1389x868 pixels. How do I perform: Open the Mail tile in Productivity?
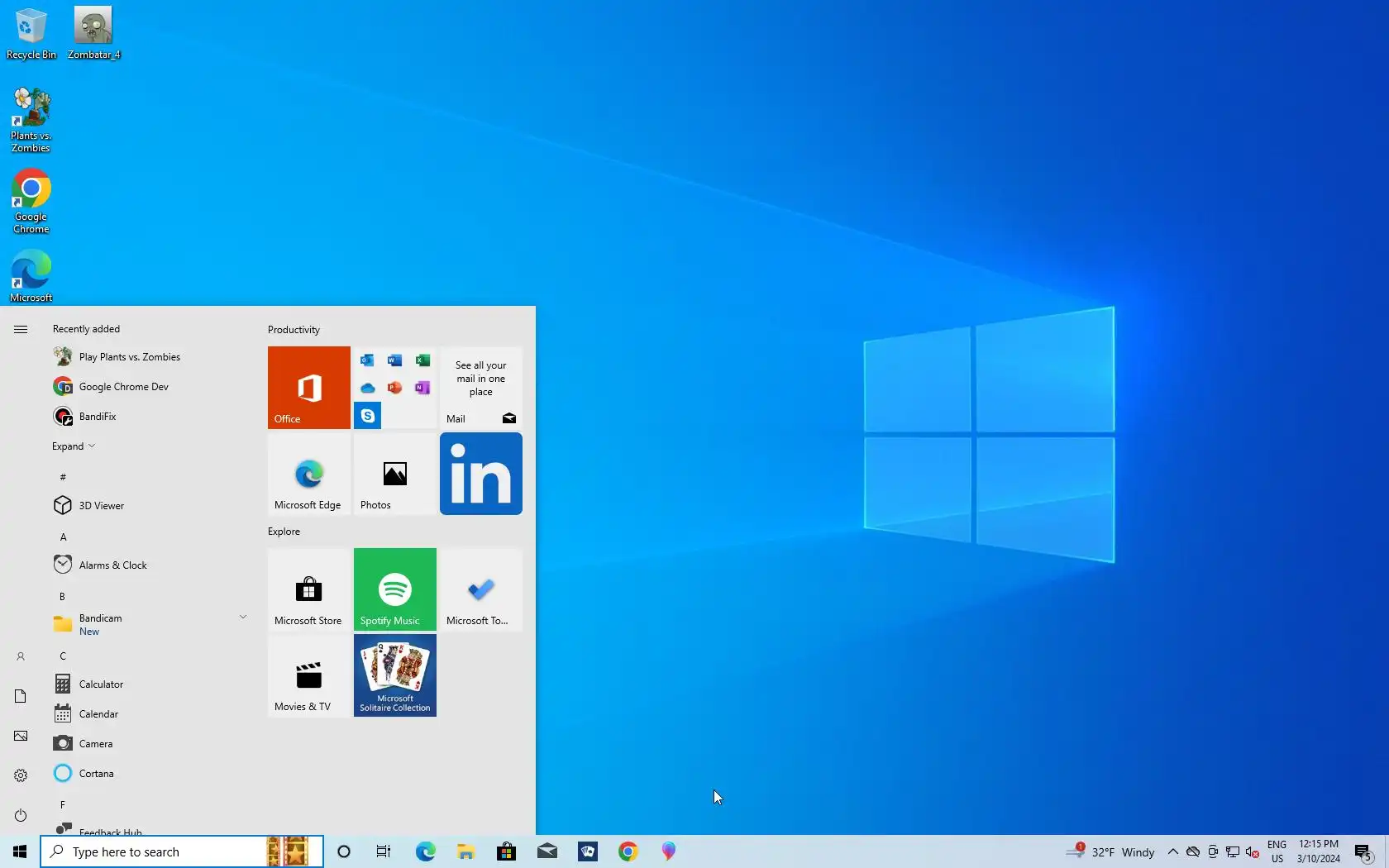pos(481,388)
